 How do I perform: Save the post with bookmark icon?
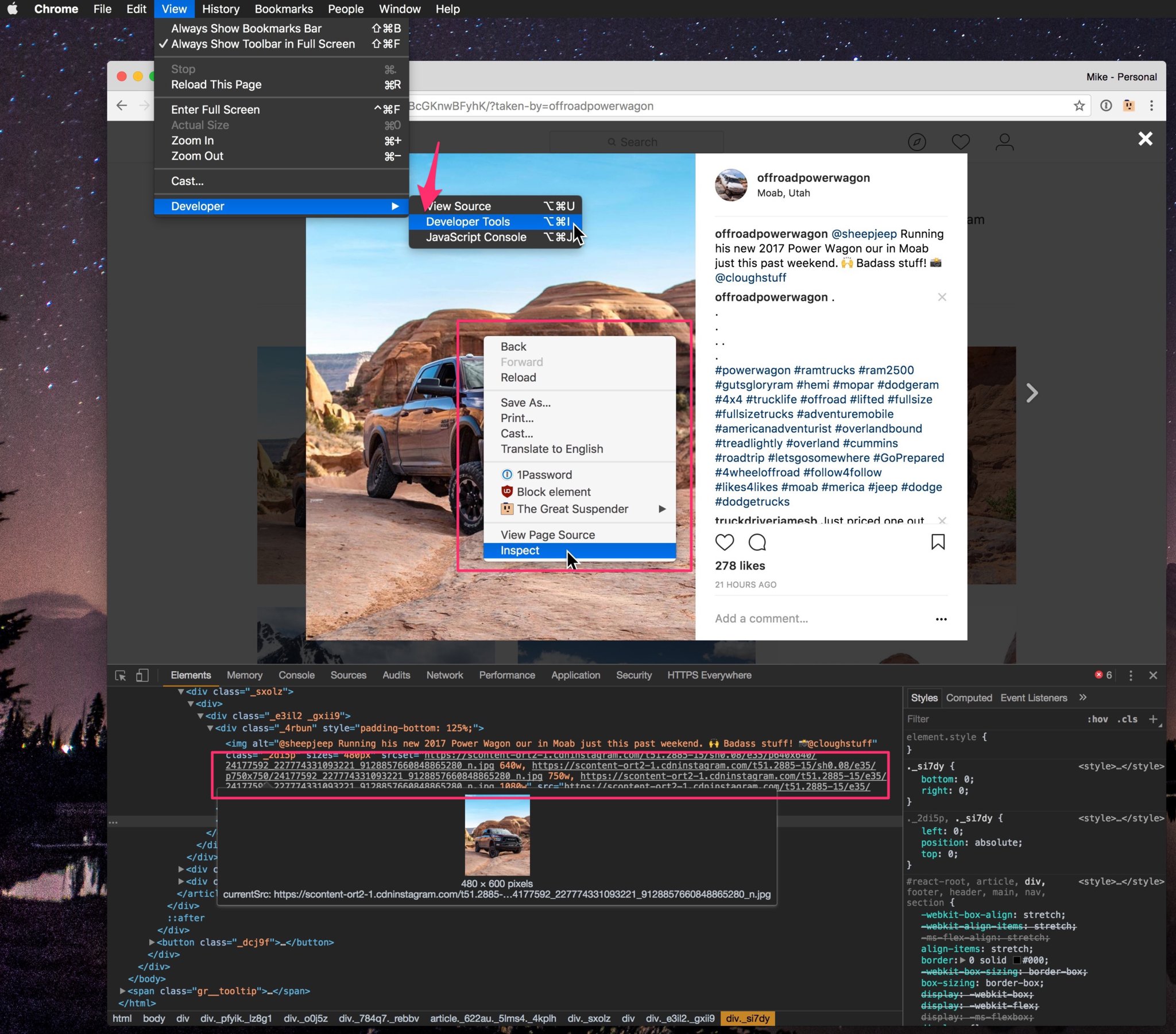(938, 542)
